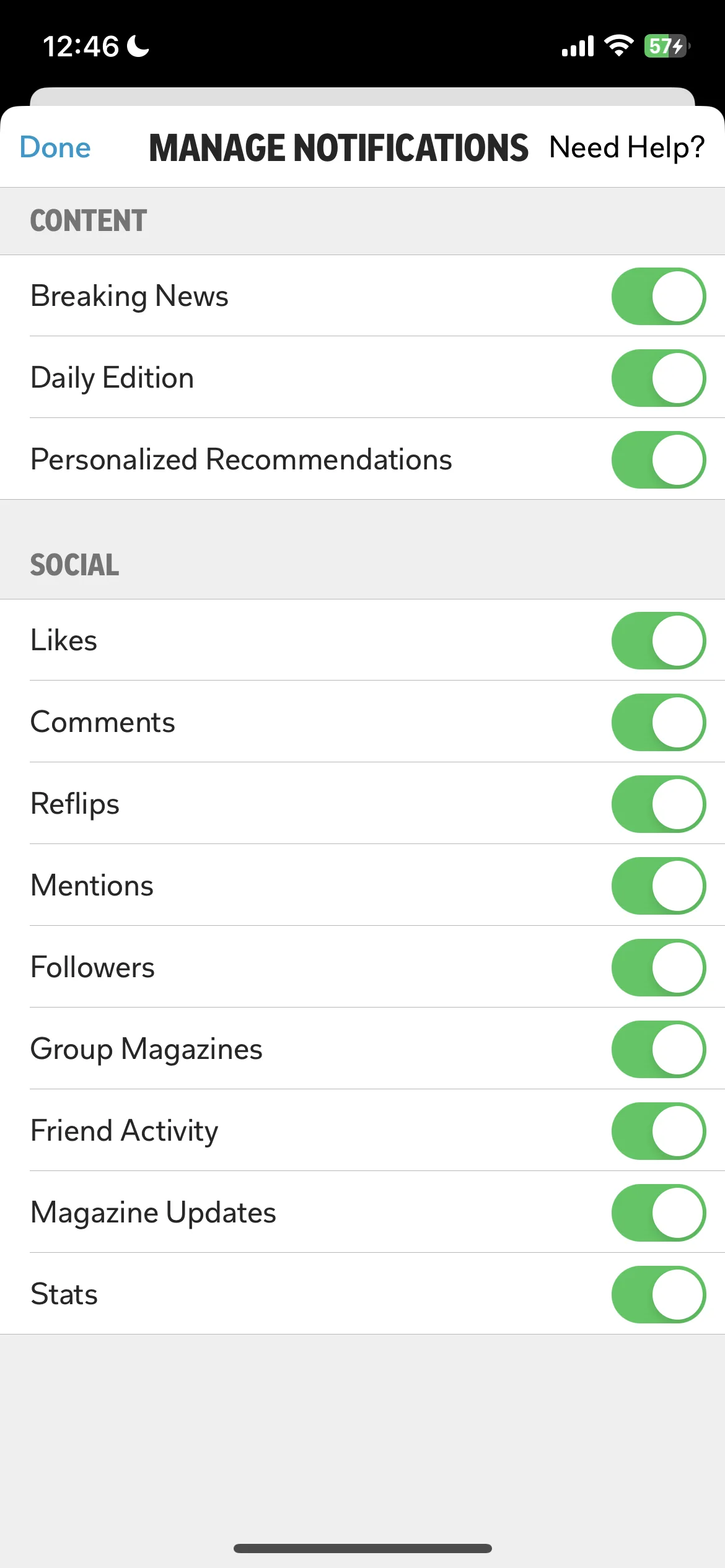Tap the cellular signal bars icon
Viewport: 725px width, 1568px height.
pyautogui.click(x=578, y=46)
